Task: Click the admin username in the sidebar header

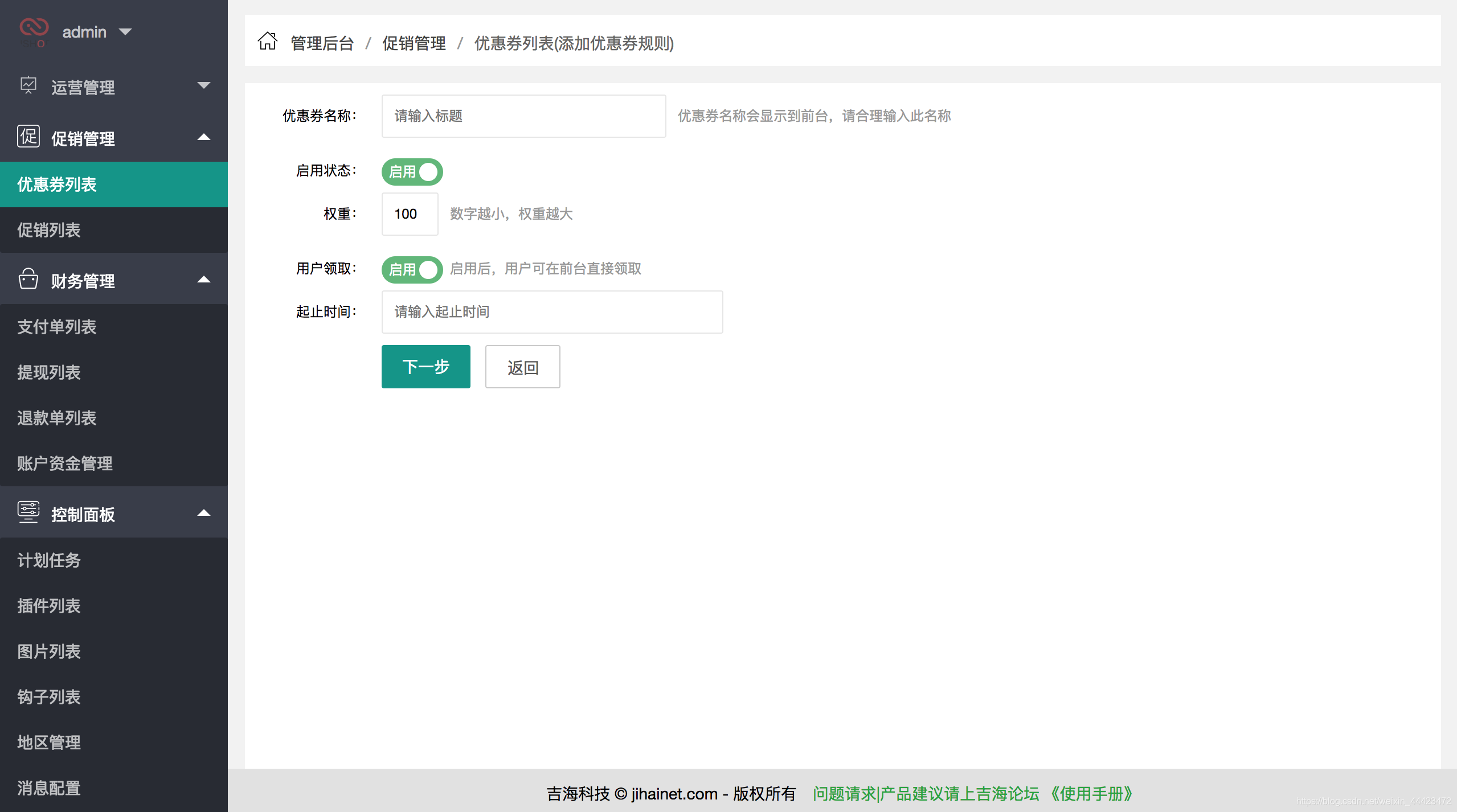Action: 84,31
